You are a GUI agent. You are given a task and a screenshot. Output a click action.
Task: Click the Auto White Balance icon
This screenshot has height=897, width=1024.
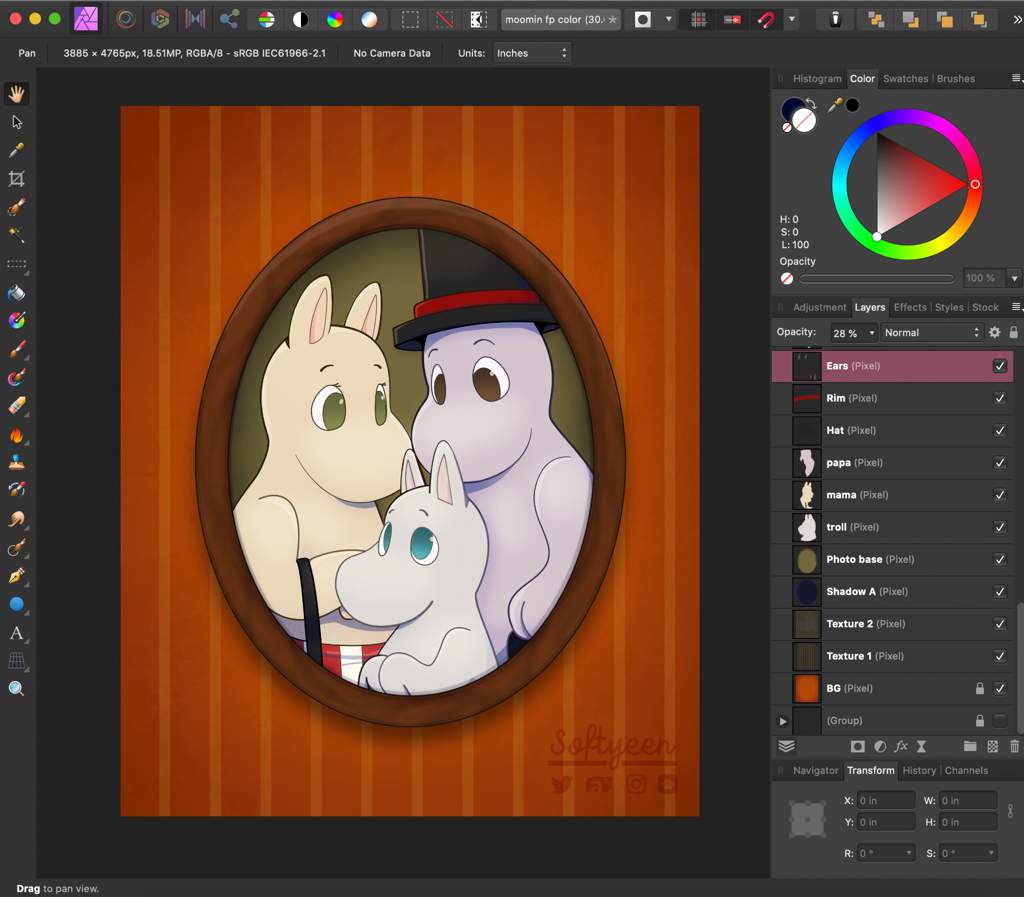click(369, 20)
